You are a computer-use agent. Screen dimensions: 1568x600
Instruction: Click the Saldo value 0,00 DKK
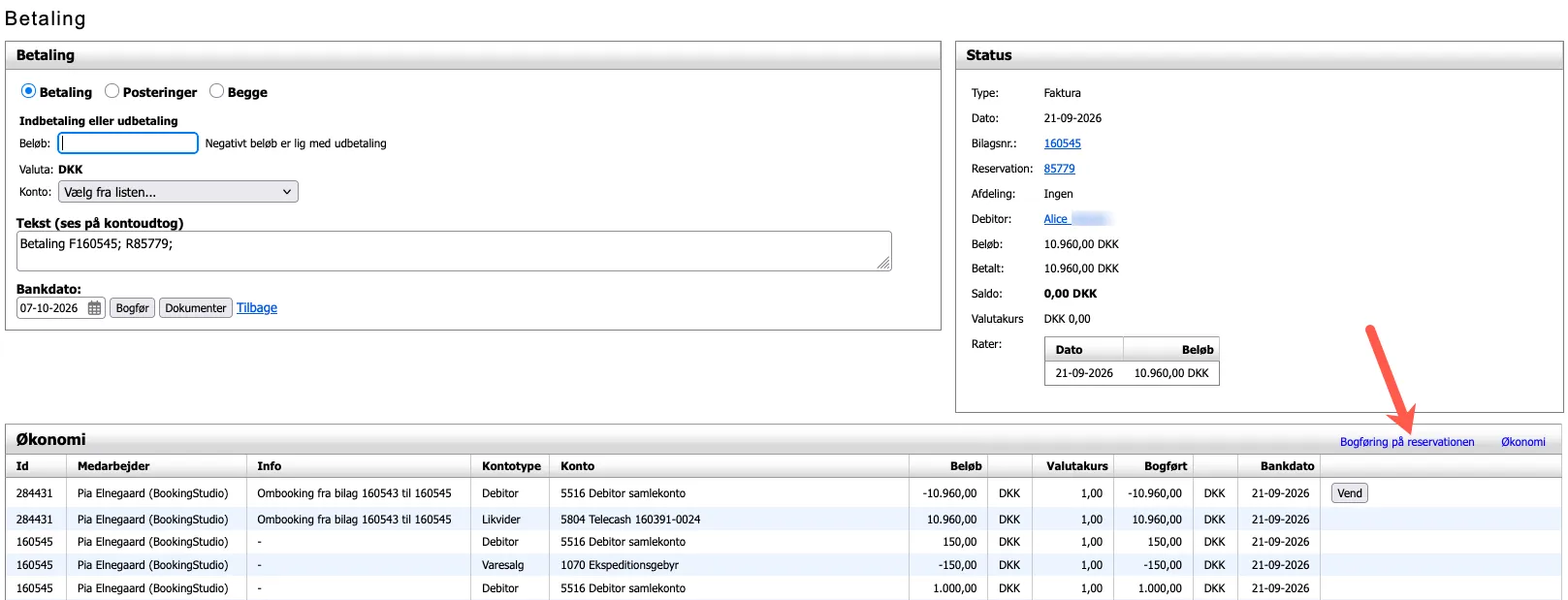tap(1071, 294)
